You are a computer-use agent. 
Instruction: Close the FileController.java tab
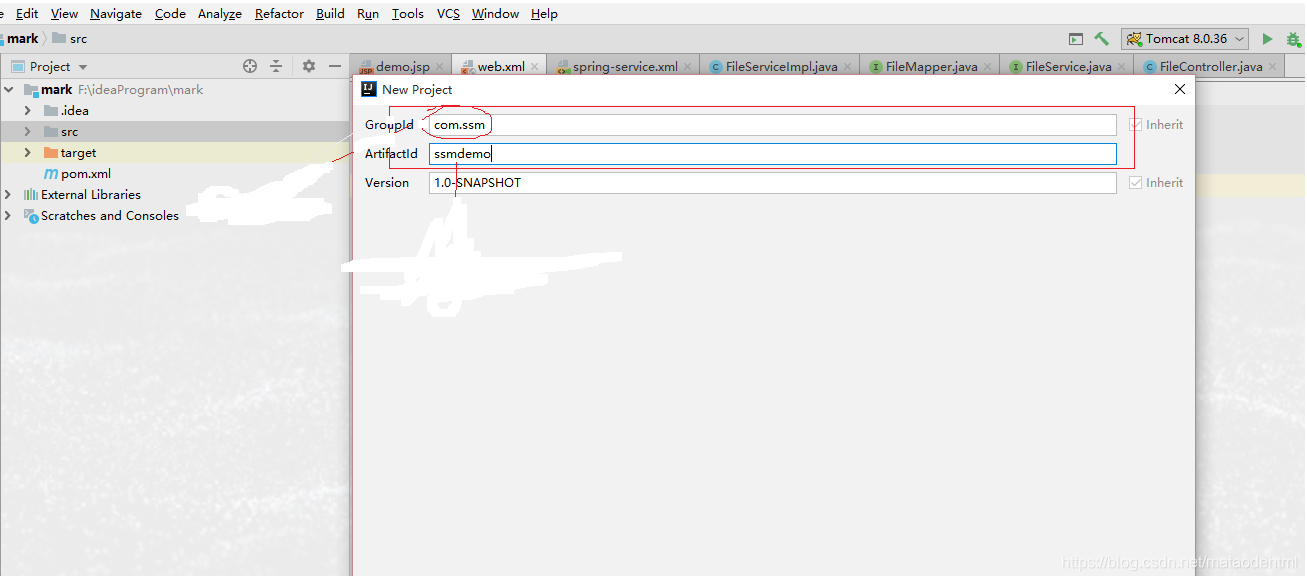[x=1273, y=67]
